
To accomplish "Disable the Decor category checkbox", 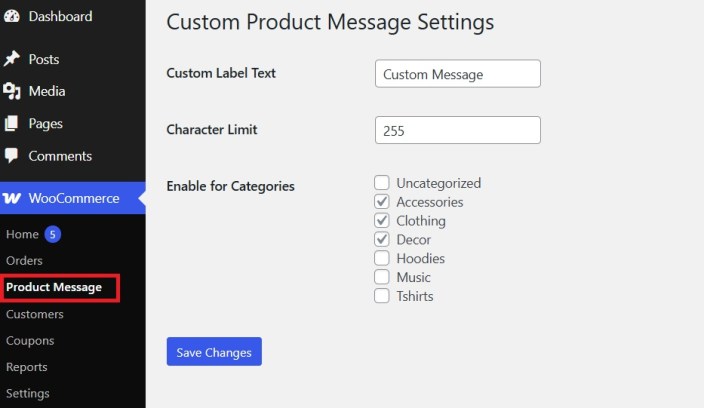I will 382,239.
